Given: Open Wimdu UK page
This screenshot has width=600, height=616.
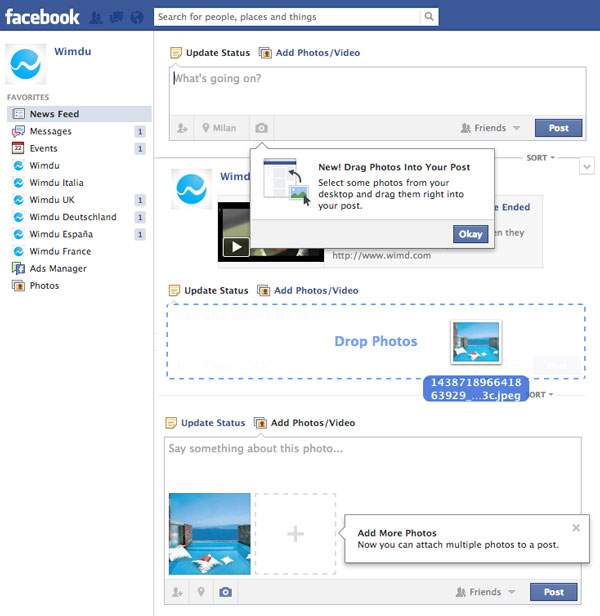Looking at the screenshot, I should tap(52, 200).
